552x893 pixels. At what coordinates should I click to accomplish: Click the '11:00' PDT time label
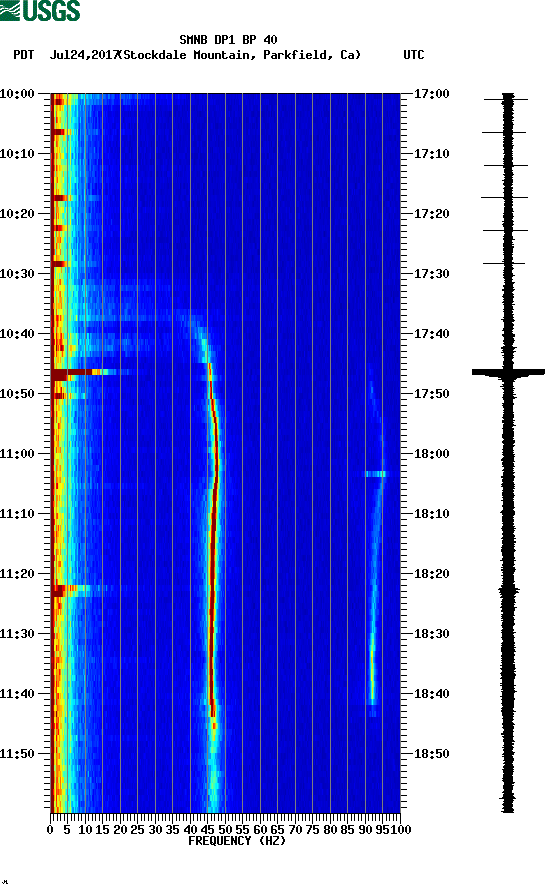pos(17,454)
